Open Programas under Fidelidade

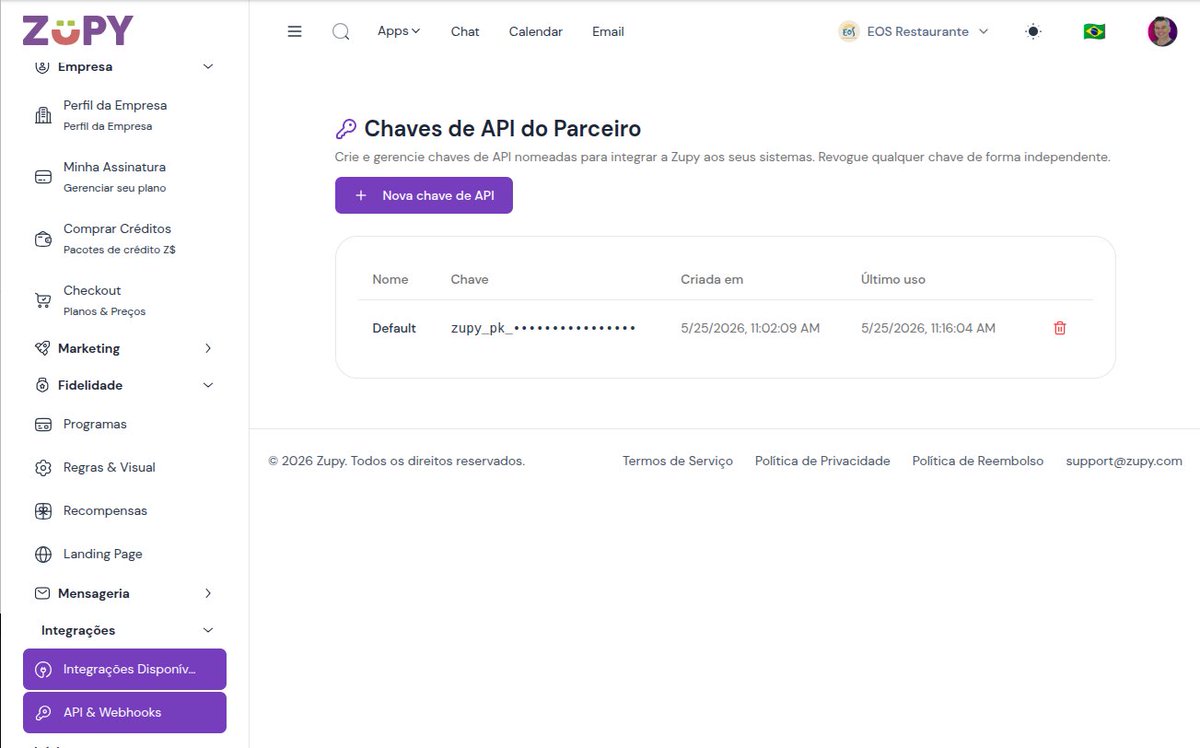point(125,424)
